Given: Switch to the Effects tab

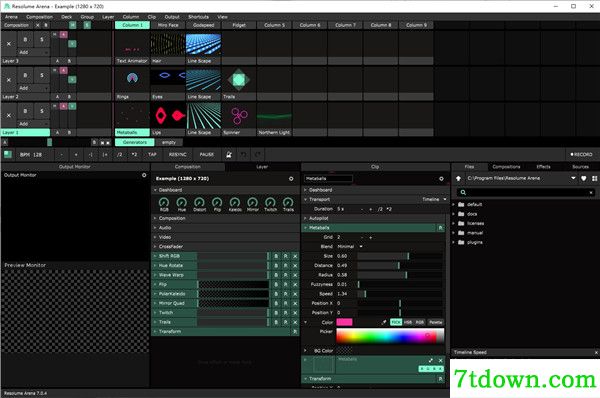Looking at the screenshot, I should [x=543, y=167].
